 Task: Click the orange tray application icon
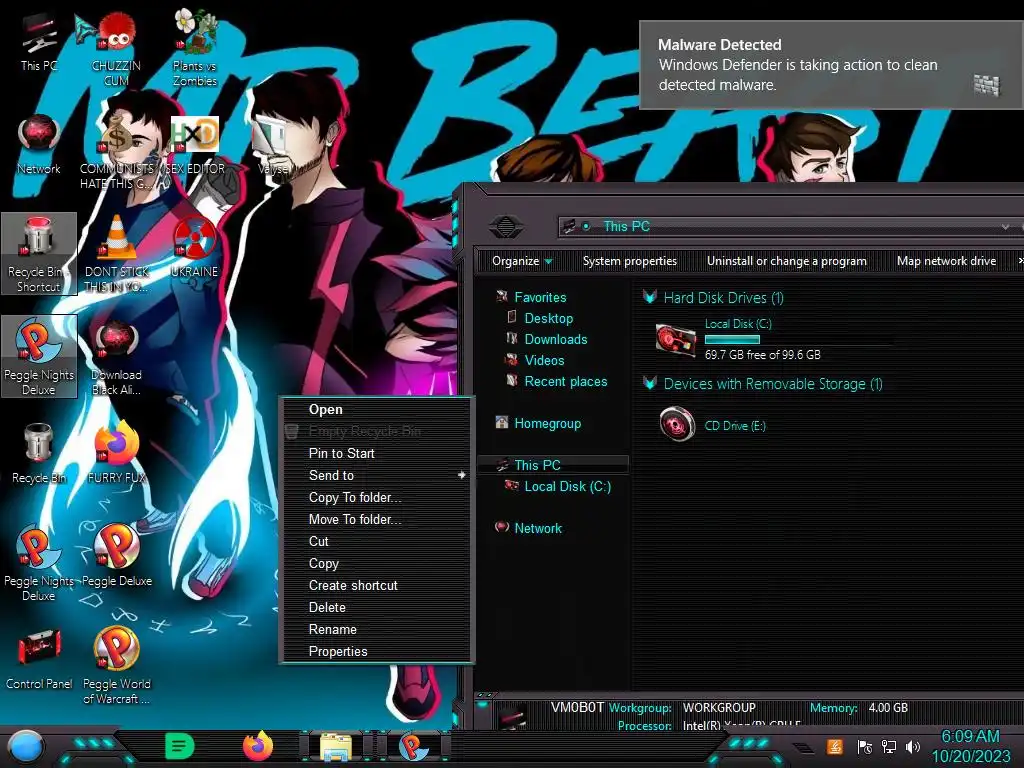(835, 746)
